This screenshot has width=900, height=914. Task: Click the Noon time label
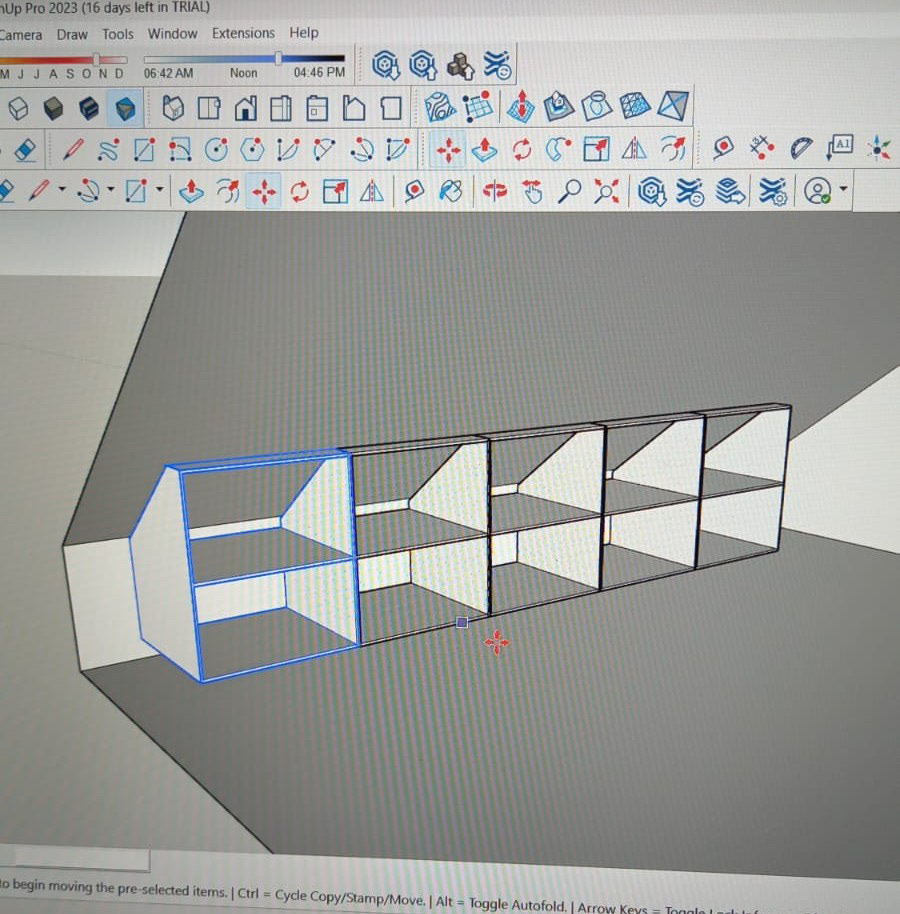click(243, 73)
